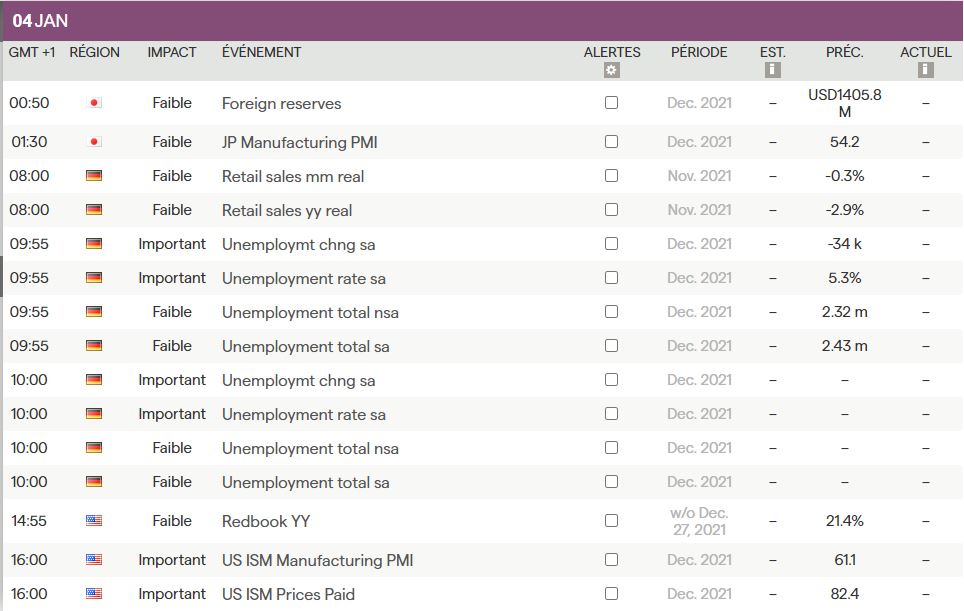This screenshot has height=611, width=964.
Task: Click previous value -0.3%
Action: tap(845, 176)
